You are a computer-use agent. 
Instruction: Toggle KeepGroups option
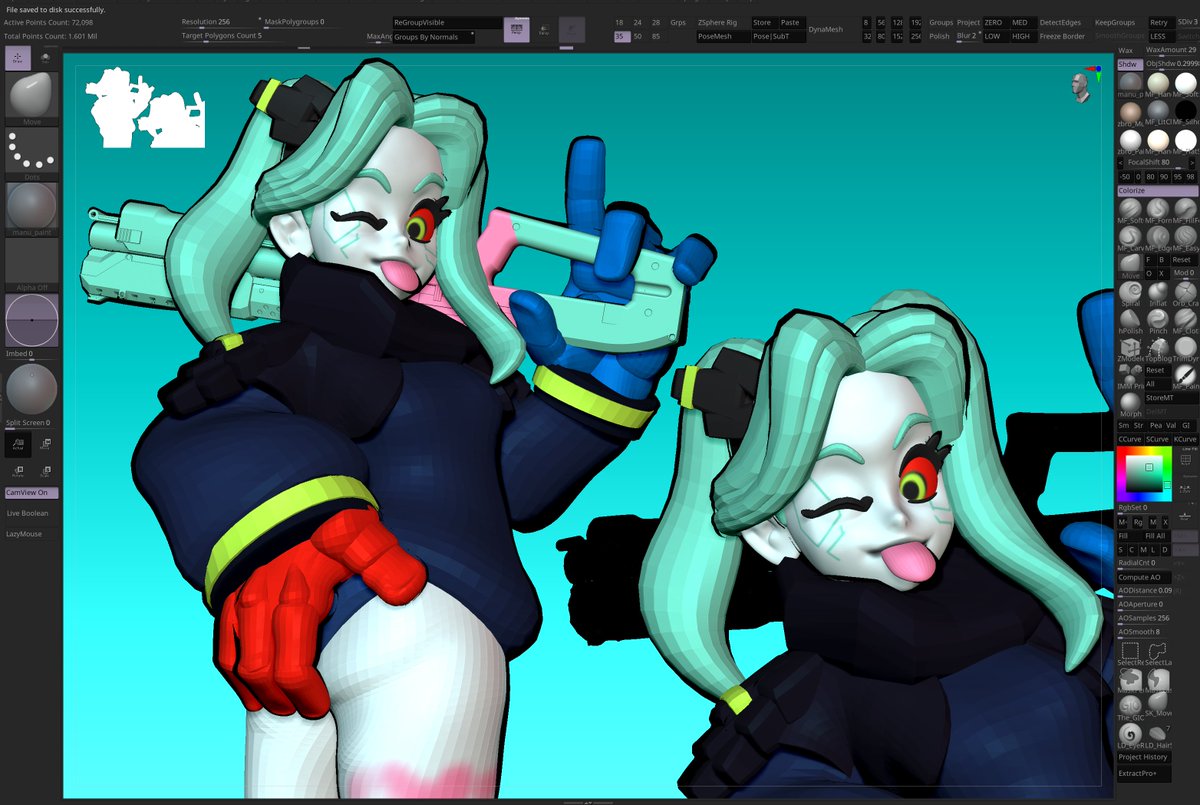(1115, 22)
